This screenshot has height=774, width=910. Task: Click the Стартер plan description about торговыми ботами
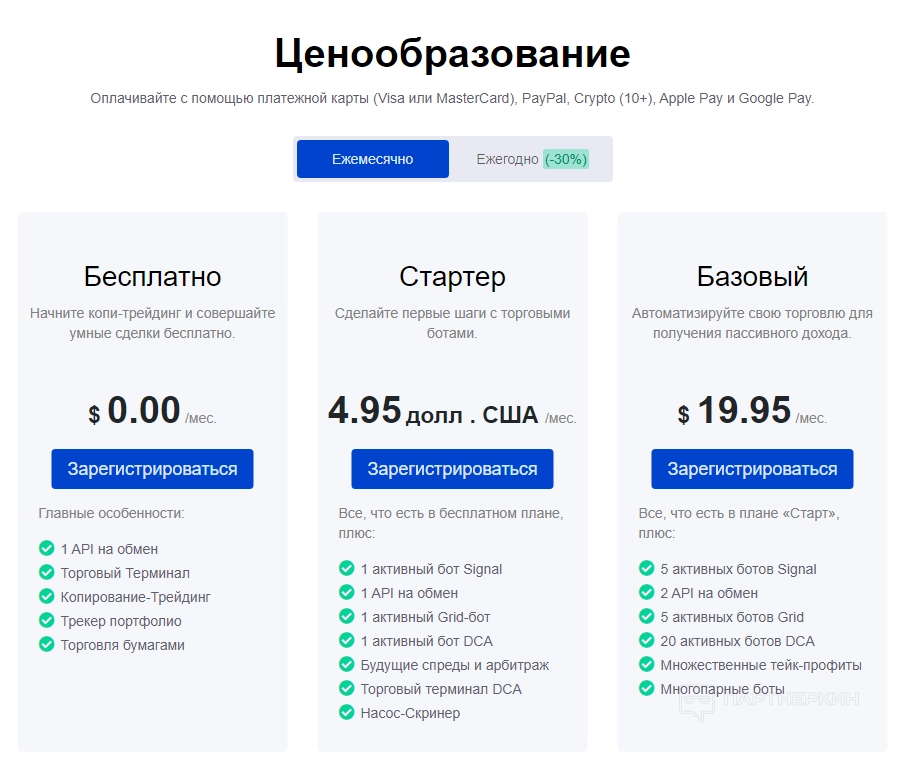pos(452,323)
